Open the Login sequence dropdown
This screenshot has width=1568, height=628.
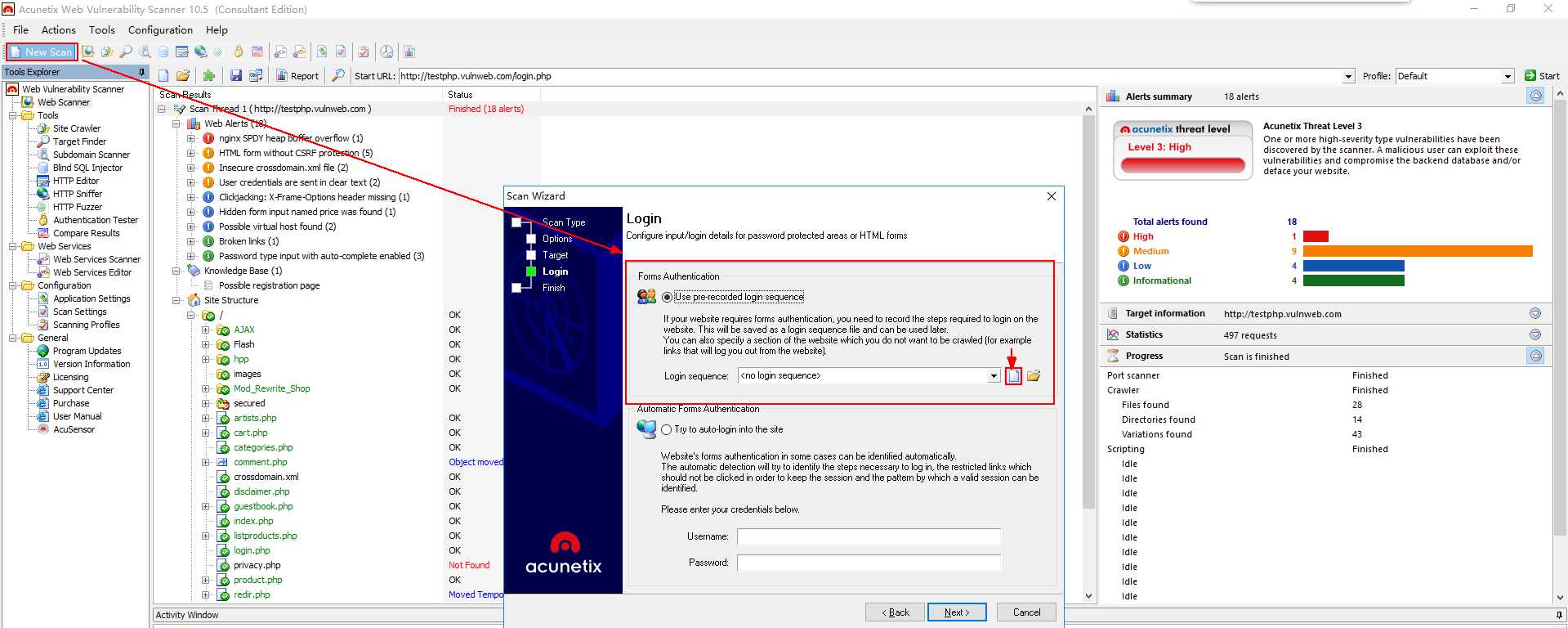994,376
